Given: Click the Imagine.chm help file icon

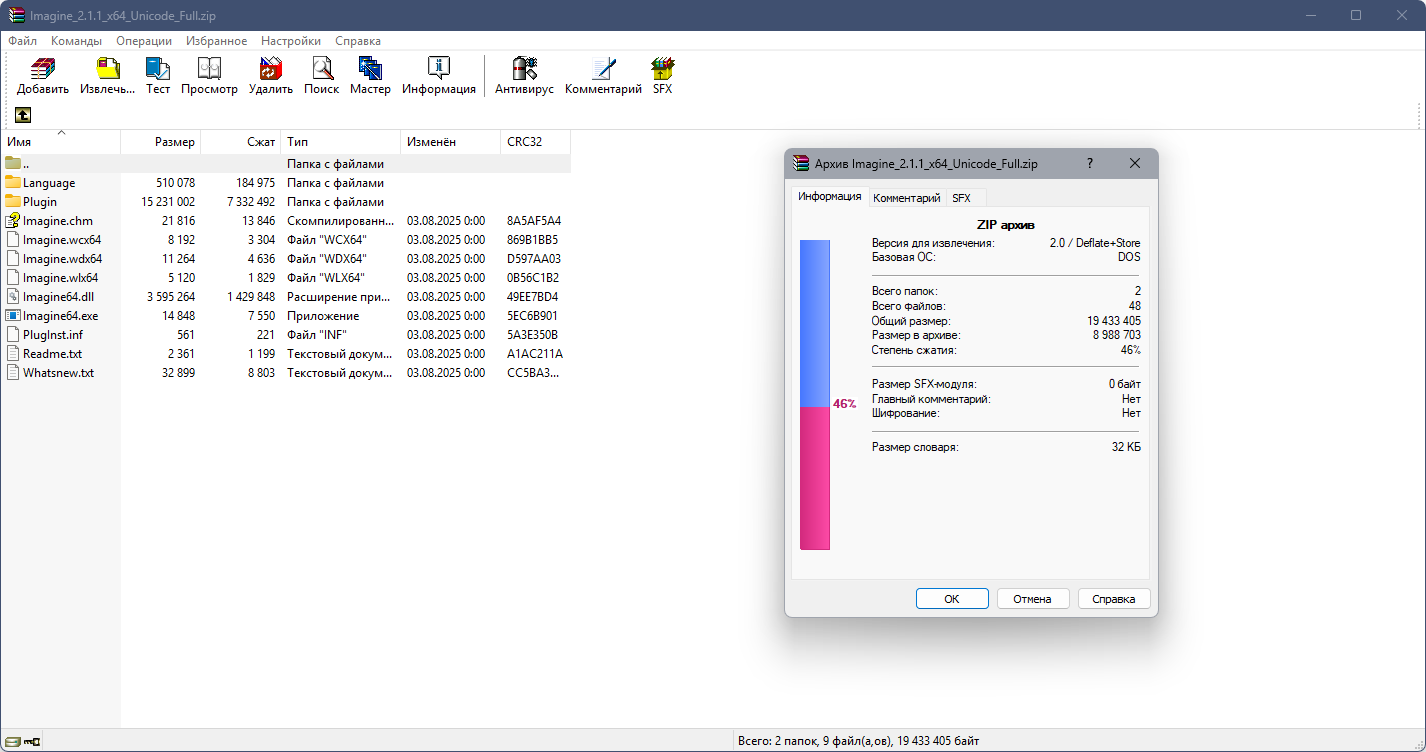Looking at the screenshot, I should coord(13,220).
